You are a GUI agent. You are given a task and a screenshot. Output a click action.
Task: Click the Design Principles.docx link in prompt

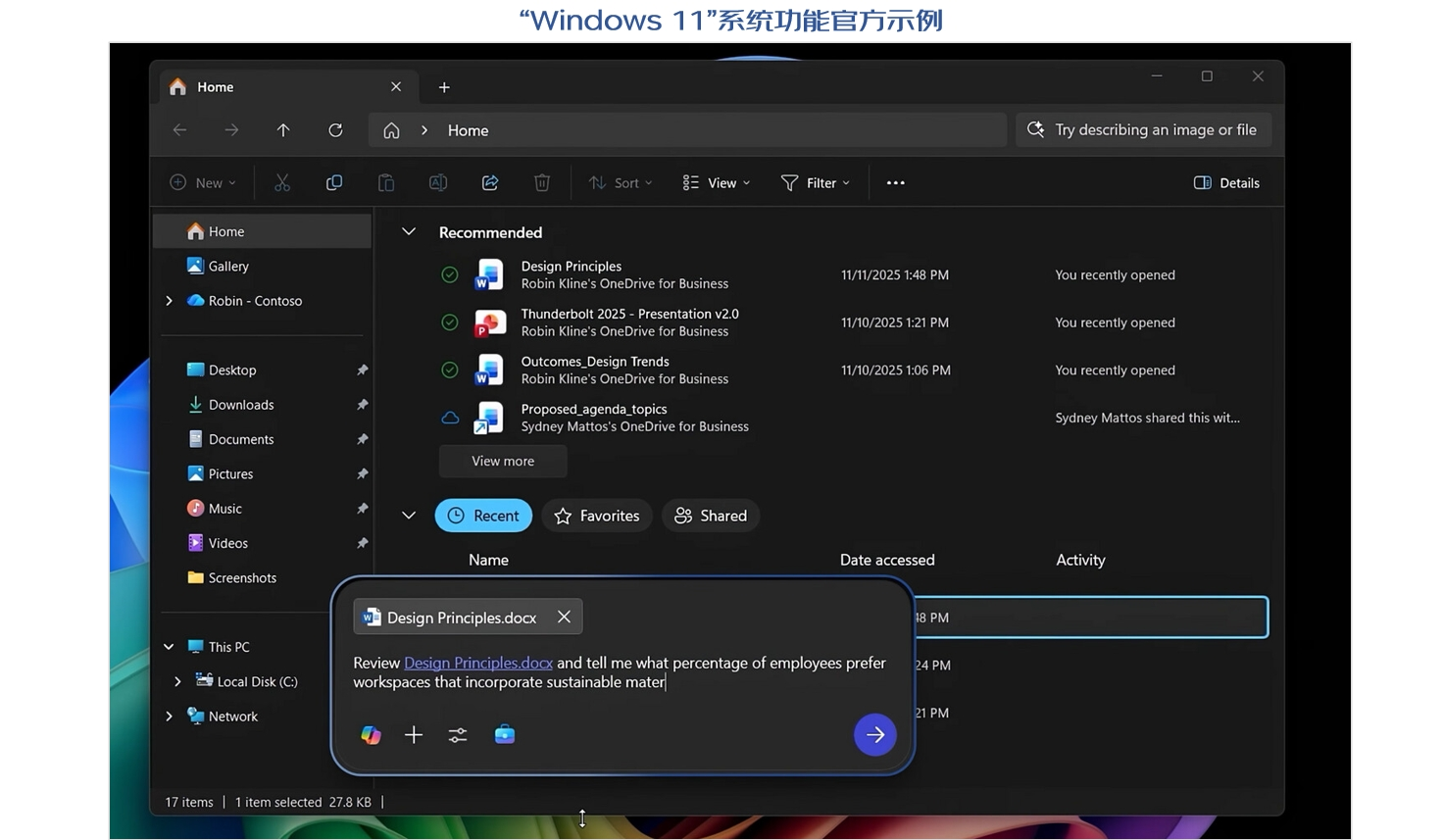478,663
